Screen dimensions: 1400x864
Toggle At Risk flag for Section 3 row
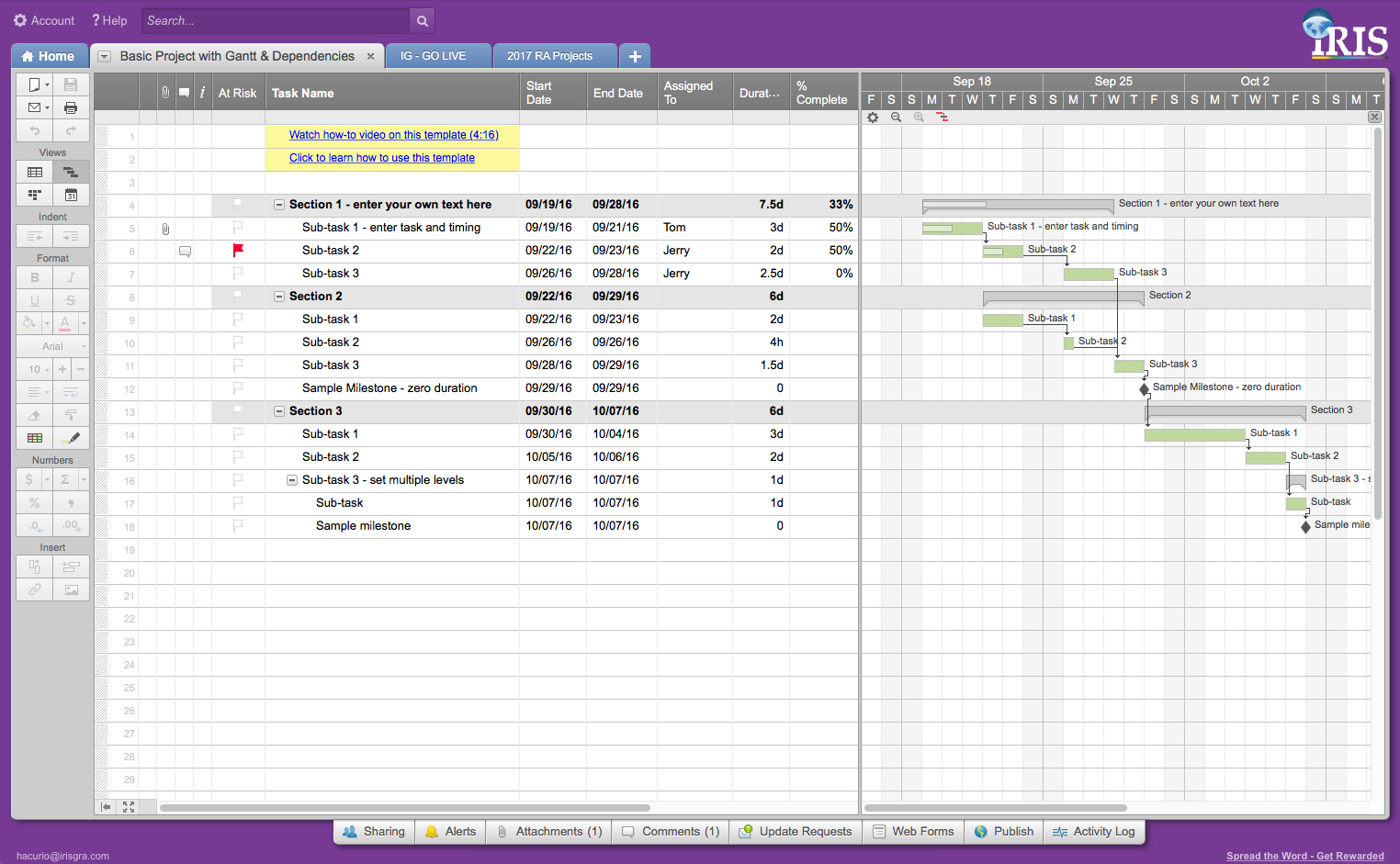pyautogui.click(x=238, y=410)
